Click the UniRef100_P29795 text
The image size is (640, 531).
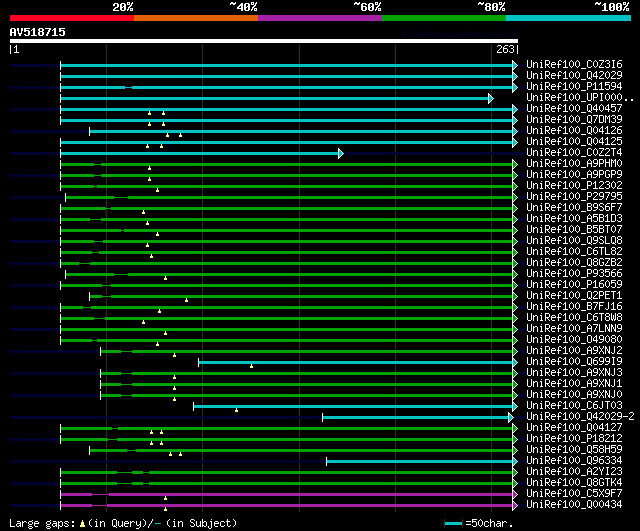[x=574, y=197]
